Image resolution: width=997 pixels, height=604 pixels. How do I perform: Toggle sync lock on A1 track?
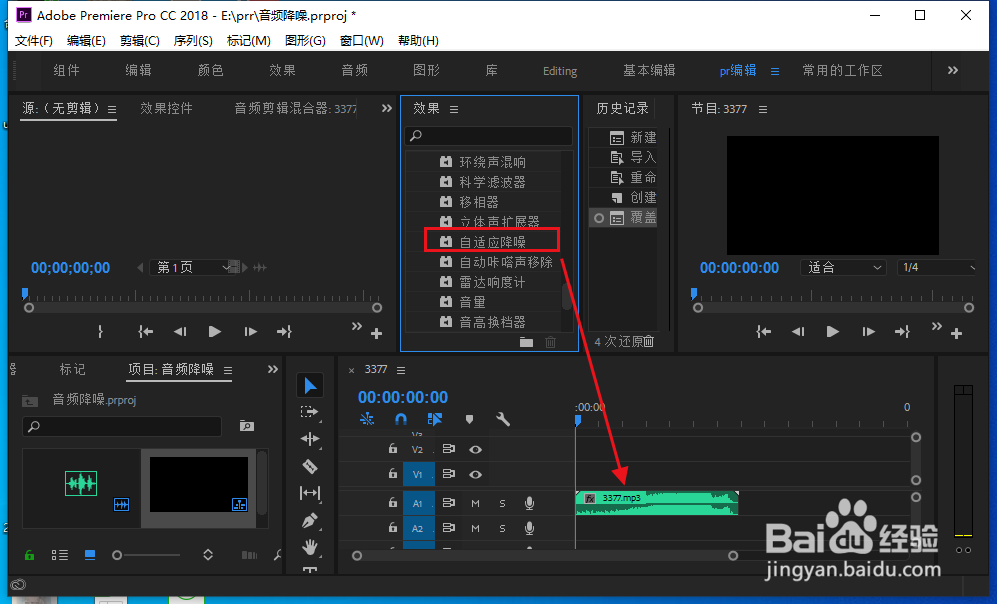(448, 503)
